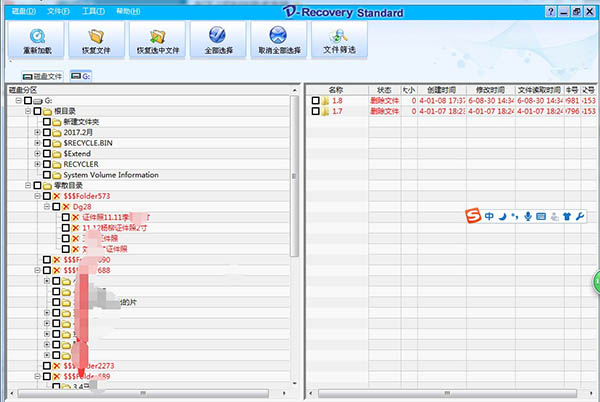Click the file list horizontal scrollbar thumb

point(447,393)
